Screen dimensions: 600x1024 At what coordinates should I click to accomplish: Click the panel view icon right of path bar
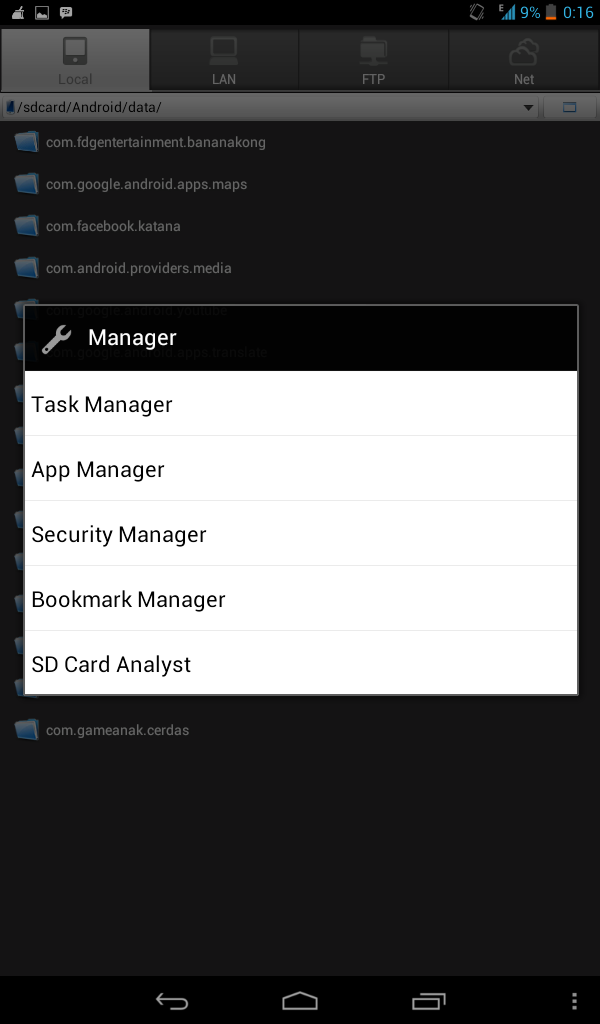[570, 107]
